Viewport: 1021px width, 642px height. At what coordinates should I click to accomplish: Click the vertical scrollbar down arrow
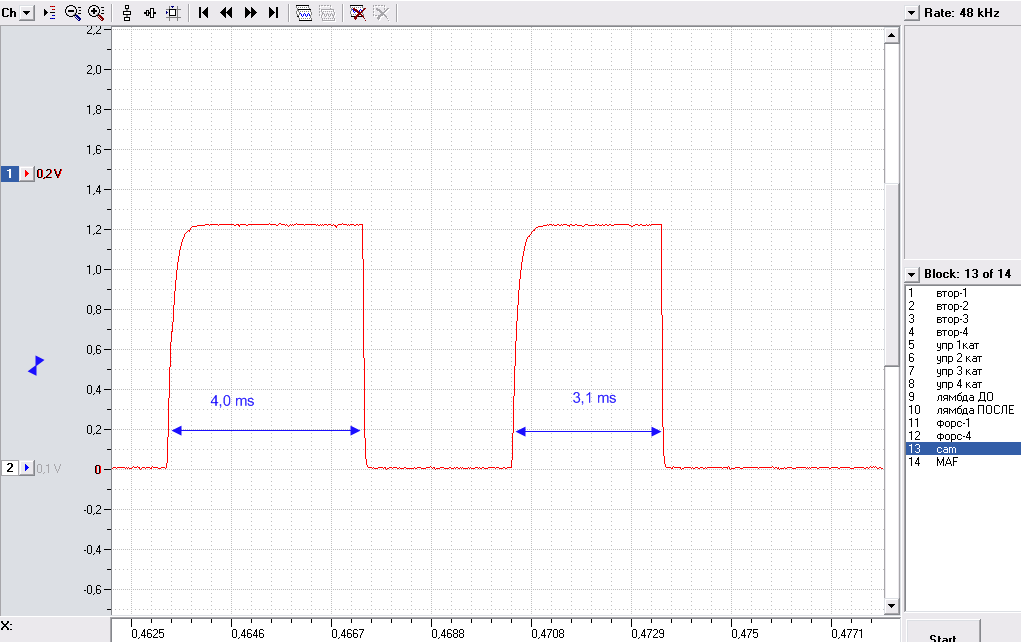tap(891, 606)
